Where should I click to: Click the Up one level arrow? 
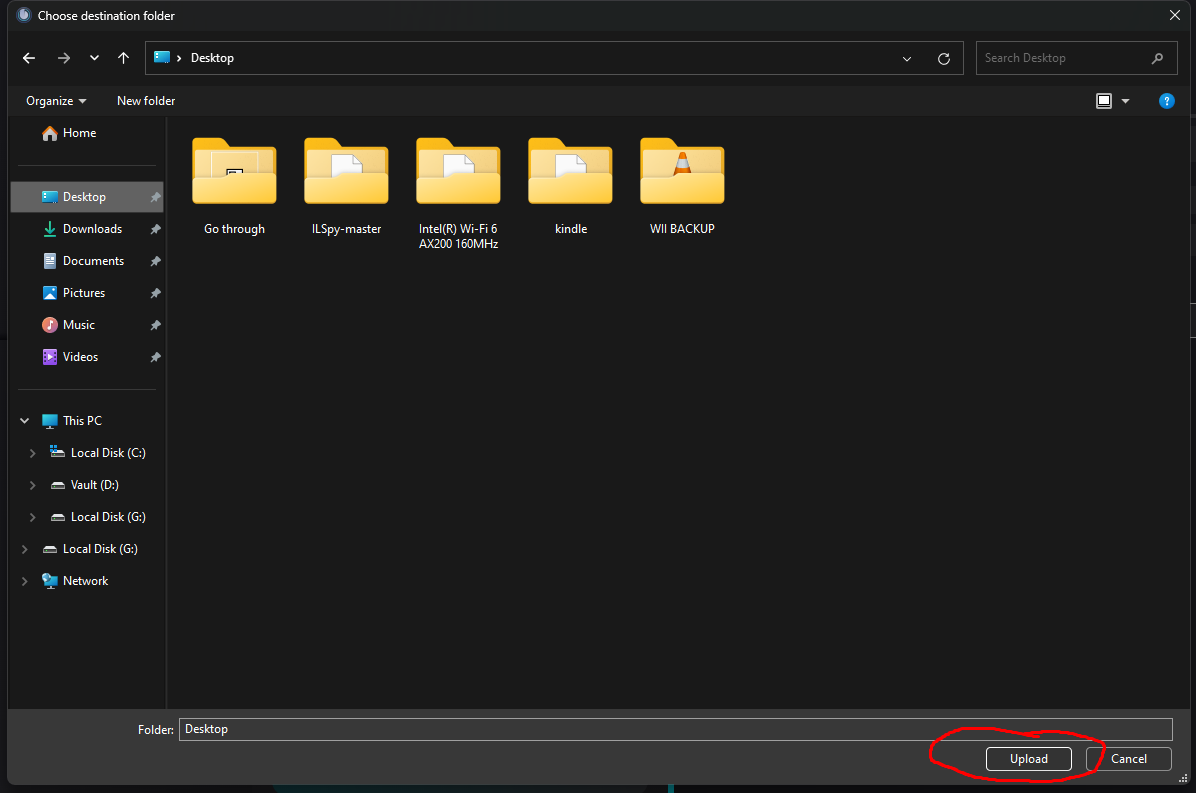[x=123, y=58]
